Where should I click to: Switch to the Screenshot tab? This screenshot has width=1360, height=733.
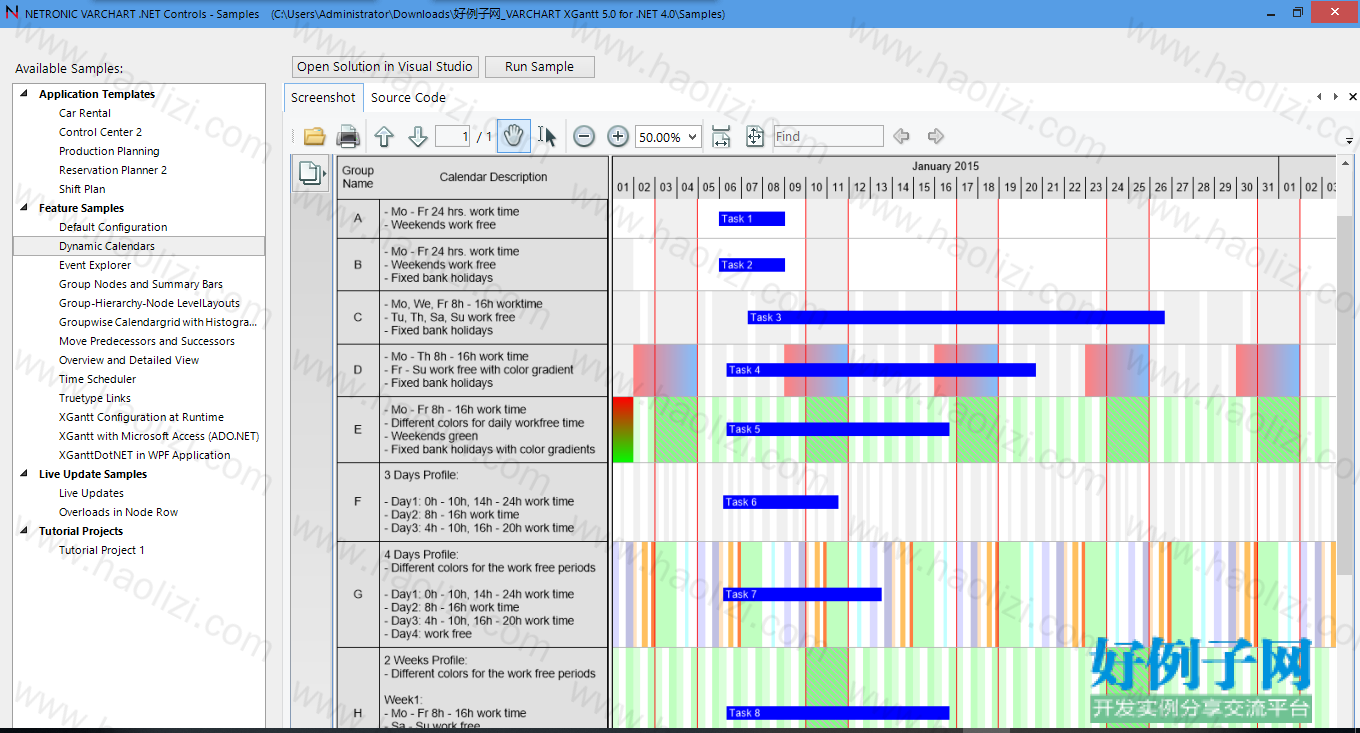click(323, 97)
